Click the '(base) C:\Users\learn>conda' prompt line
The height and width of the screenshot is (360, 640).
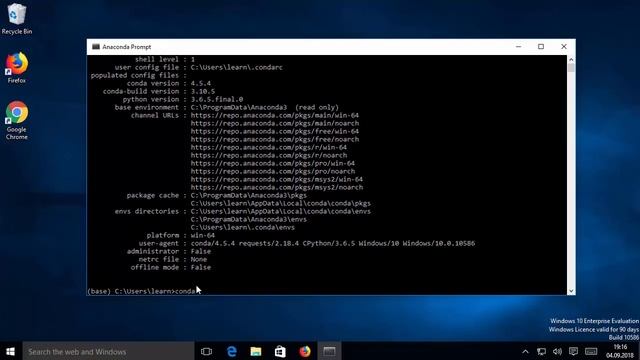coord(141,291)
